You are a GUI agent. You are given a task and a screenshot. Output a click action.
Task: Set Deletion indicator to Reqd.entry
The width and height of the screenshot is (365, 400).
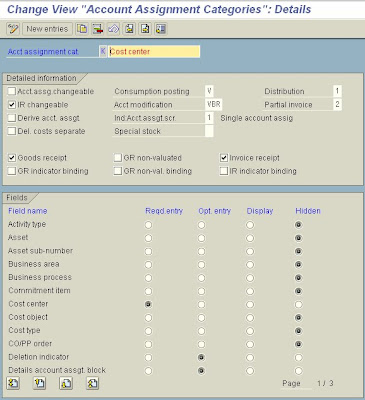[148, 357]
